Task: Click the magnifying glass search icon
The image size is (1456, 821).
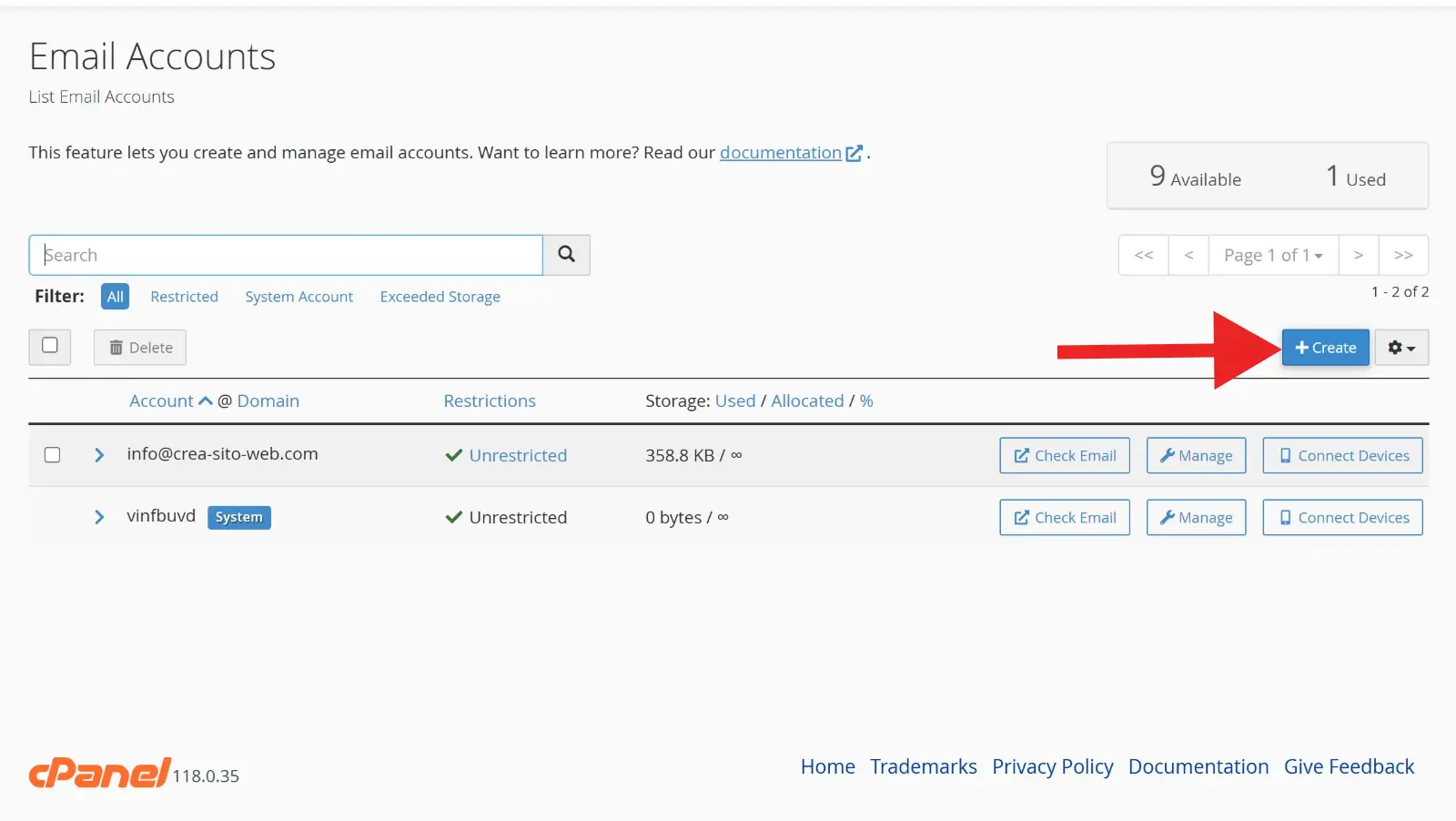Action: click(566, 255)
